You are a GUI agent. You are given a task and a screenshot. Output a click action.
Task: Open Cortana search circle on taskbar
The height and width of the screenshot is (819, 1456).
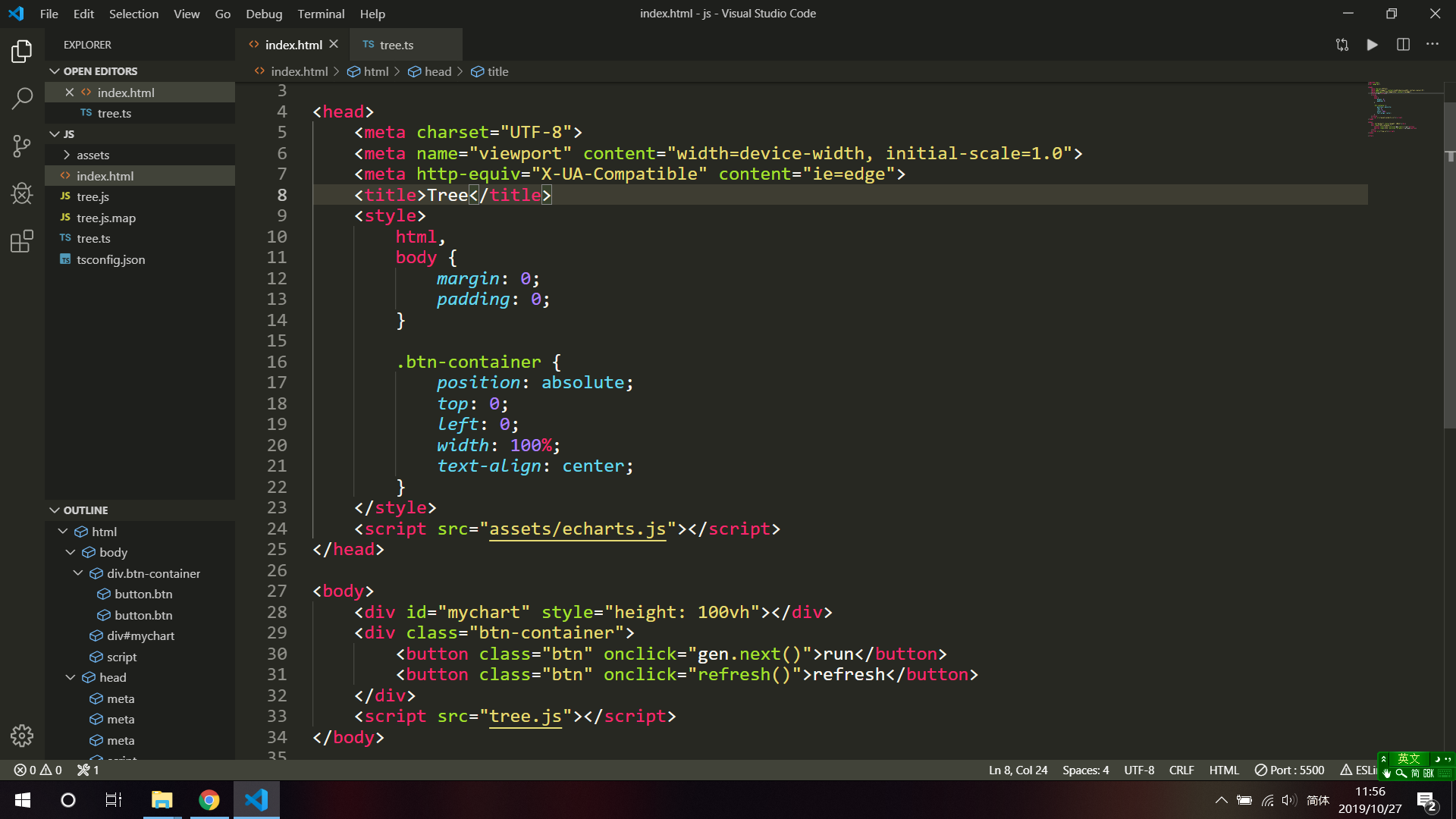click(x=68, y=800)
